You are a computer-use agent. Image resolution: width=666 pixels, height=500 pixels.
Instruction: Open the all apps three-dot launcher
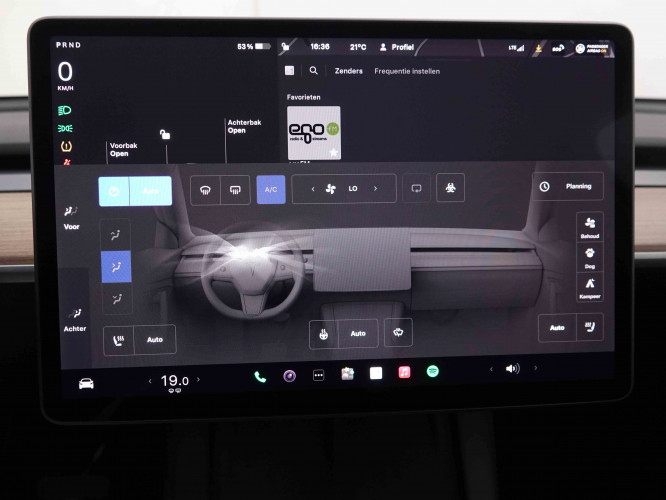(x=318, y=375)
